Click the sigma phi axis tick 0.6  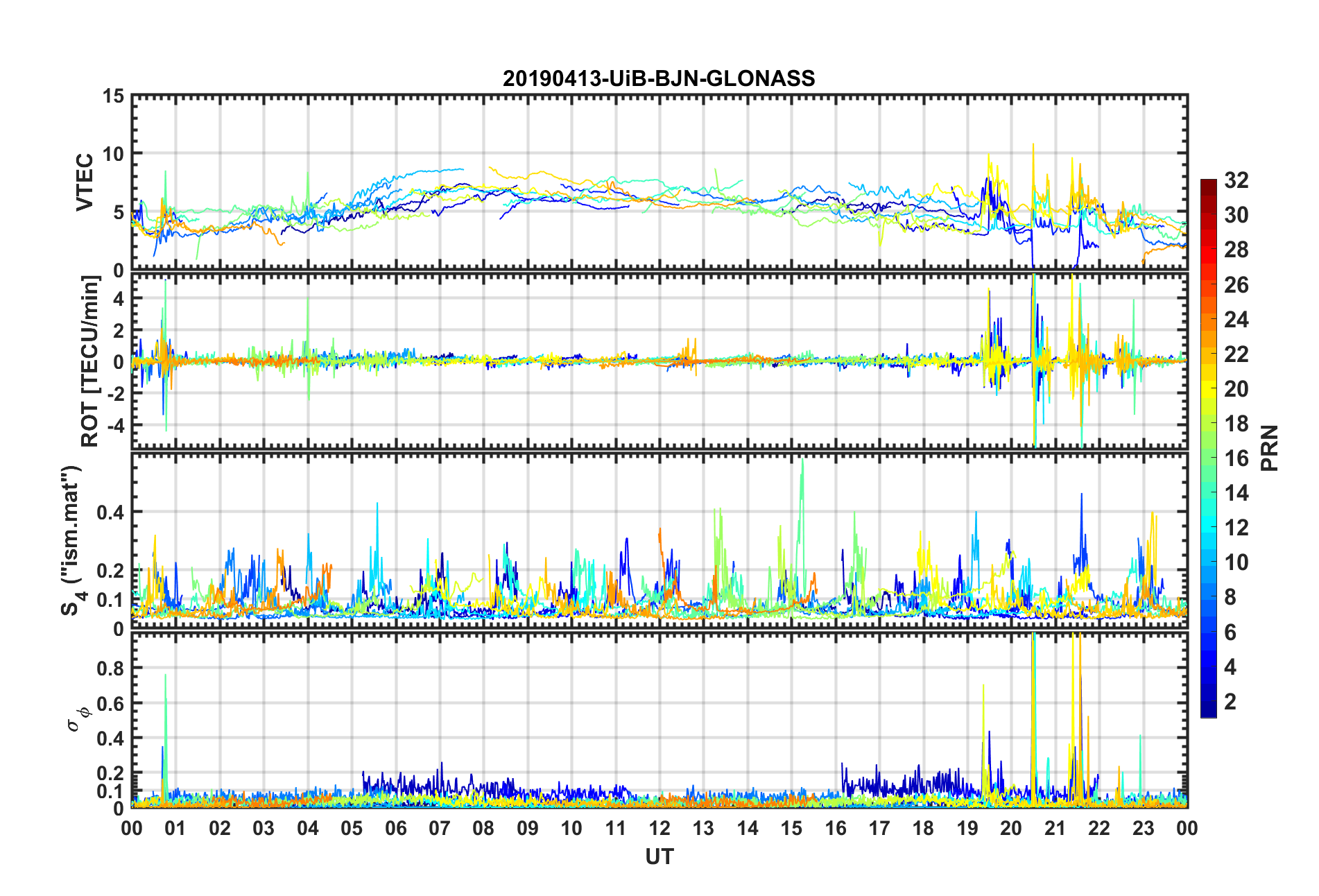[110, 703]
